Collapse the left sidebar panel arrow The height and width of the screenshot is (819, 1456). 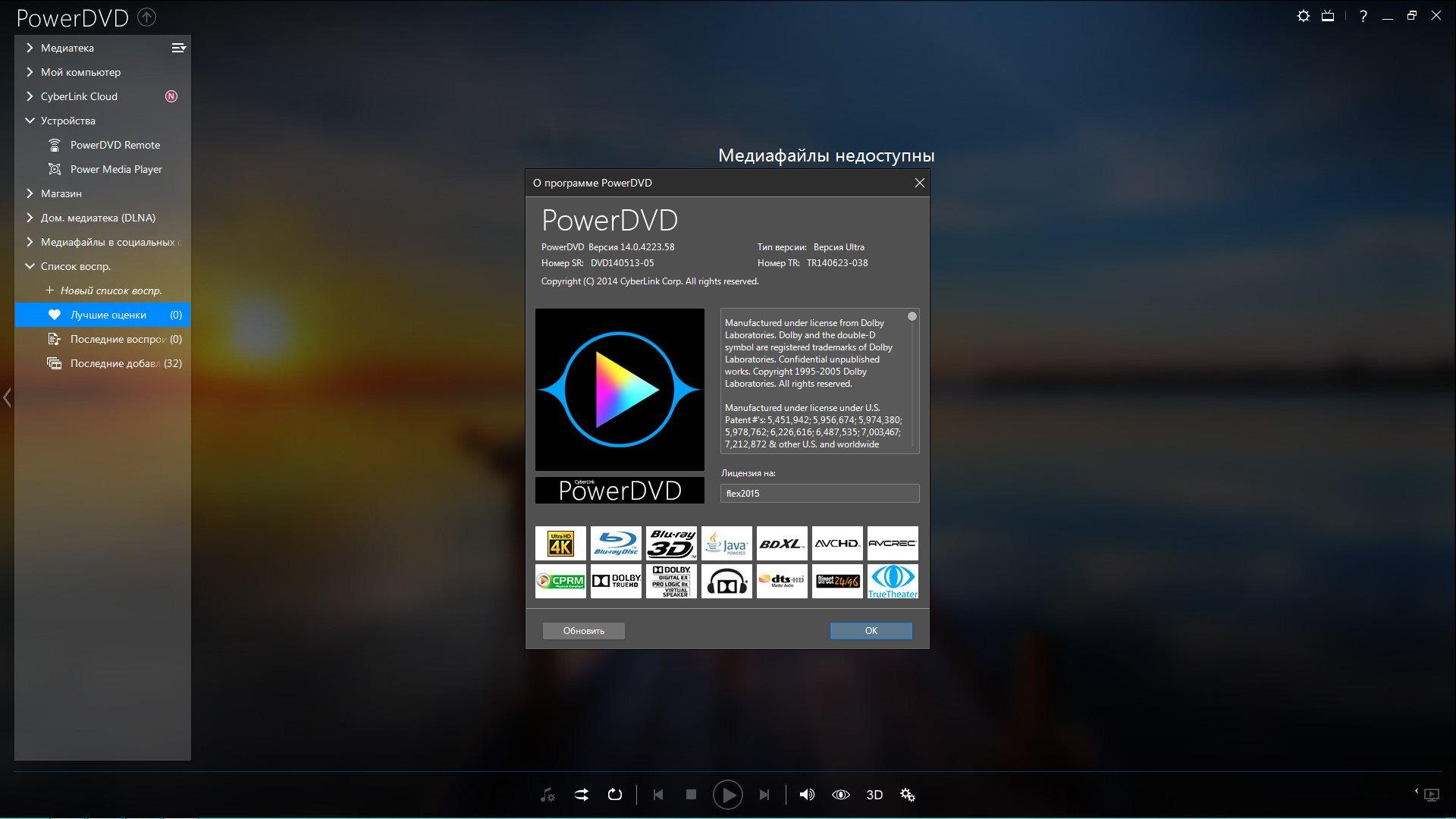(7, 397)
